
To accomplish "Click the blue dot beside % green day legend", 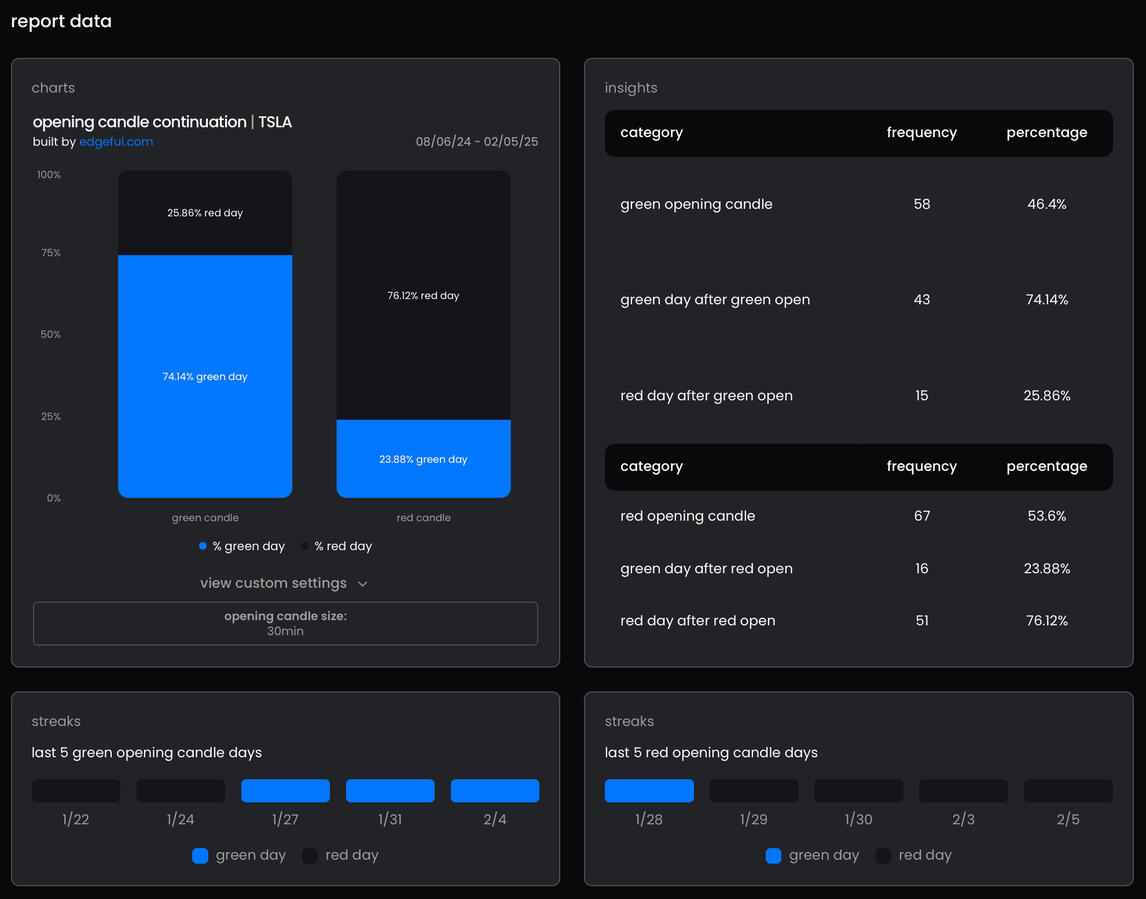I will coord(203,546).
